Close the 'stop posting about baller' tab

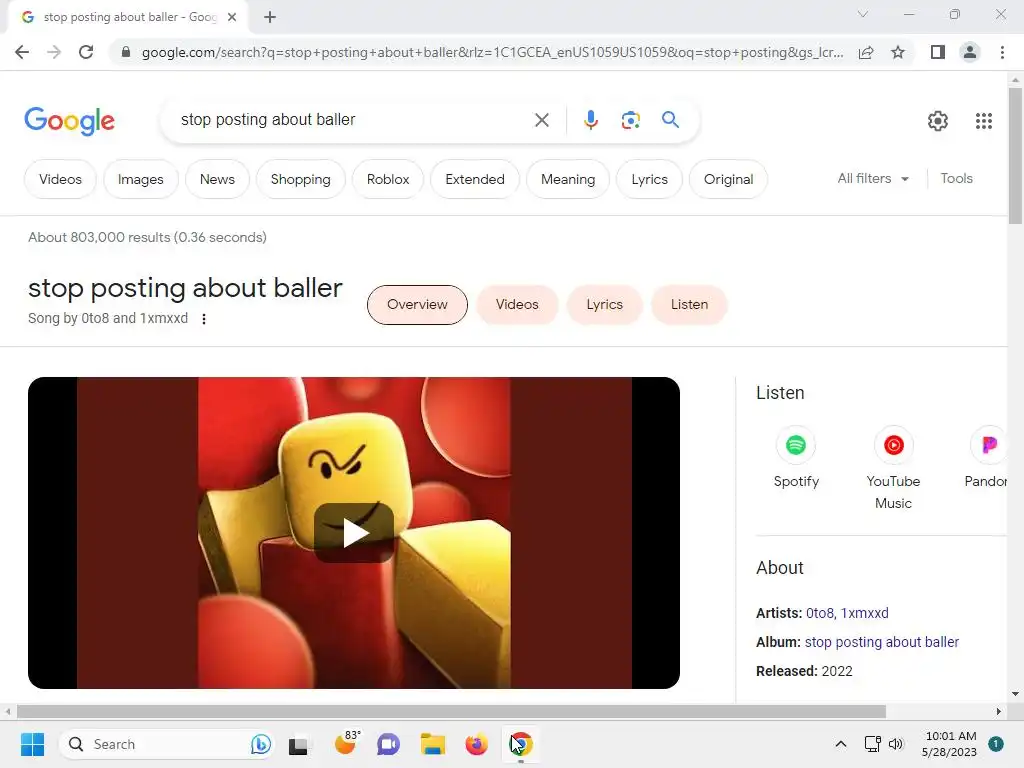(x=232, y=17)
